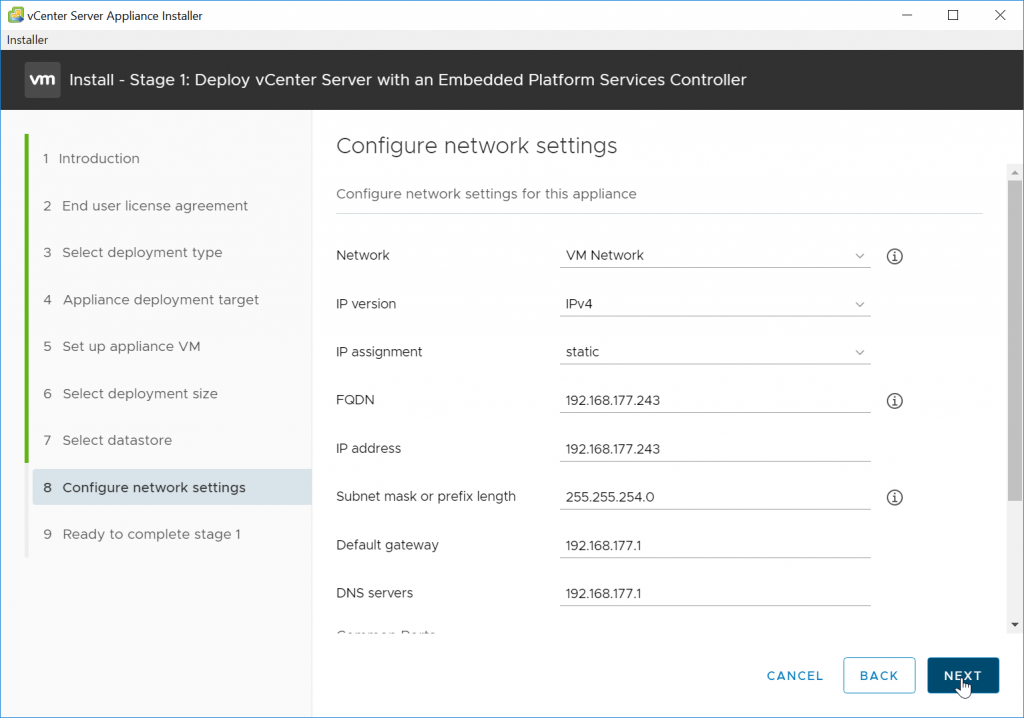Minimize the installer window
This screenshot has width=1024, height=718.
click(906, 15)
